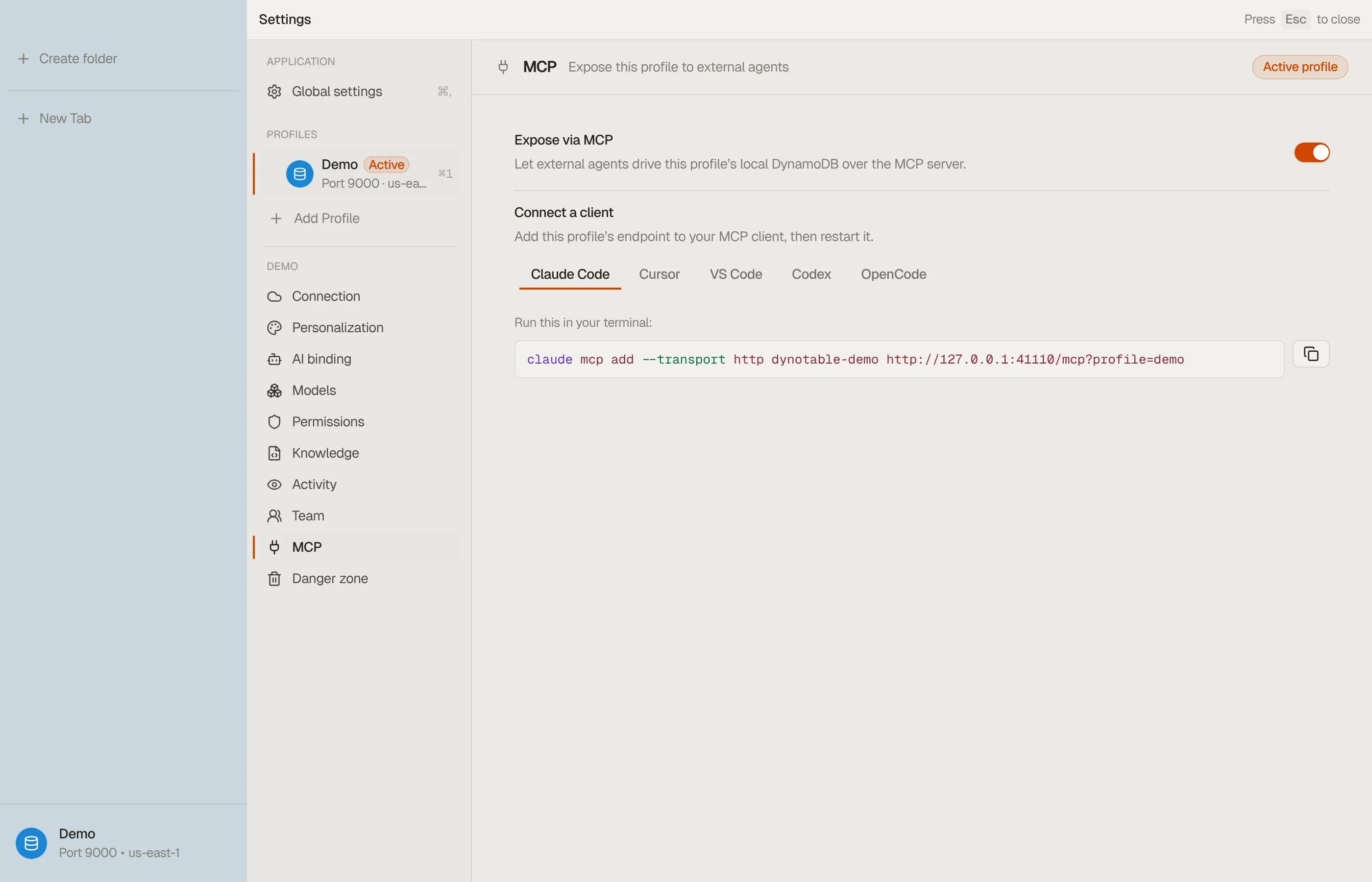Click the plug icon for MCP in the sidebar
The width and height of the screenshot is (1372, 882).
274,547
